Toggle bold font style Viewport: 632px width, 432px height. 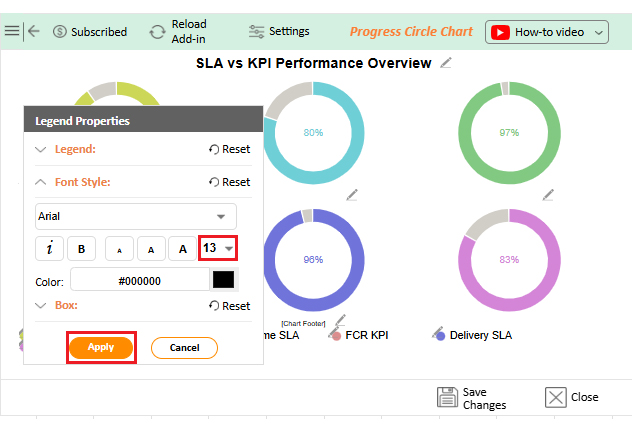tap(82, 249)
